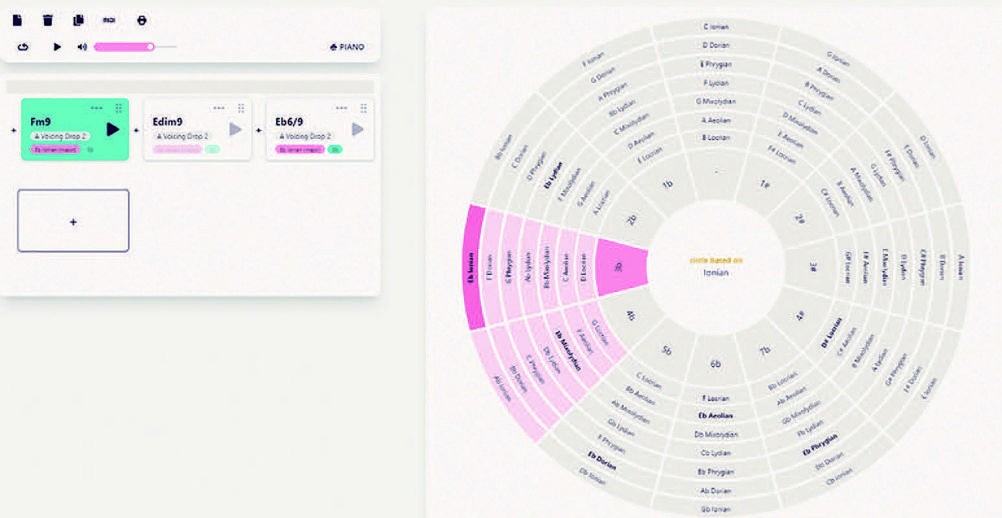
Task: Open three-dot menu on Edim9 card
Action: pos(219,108)
